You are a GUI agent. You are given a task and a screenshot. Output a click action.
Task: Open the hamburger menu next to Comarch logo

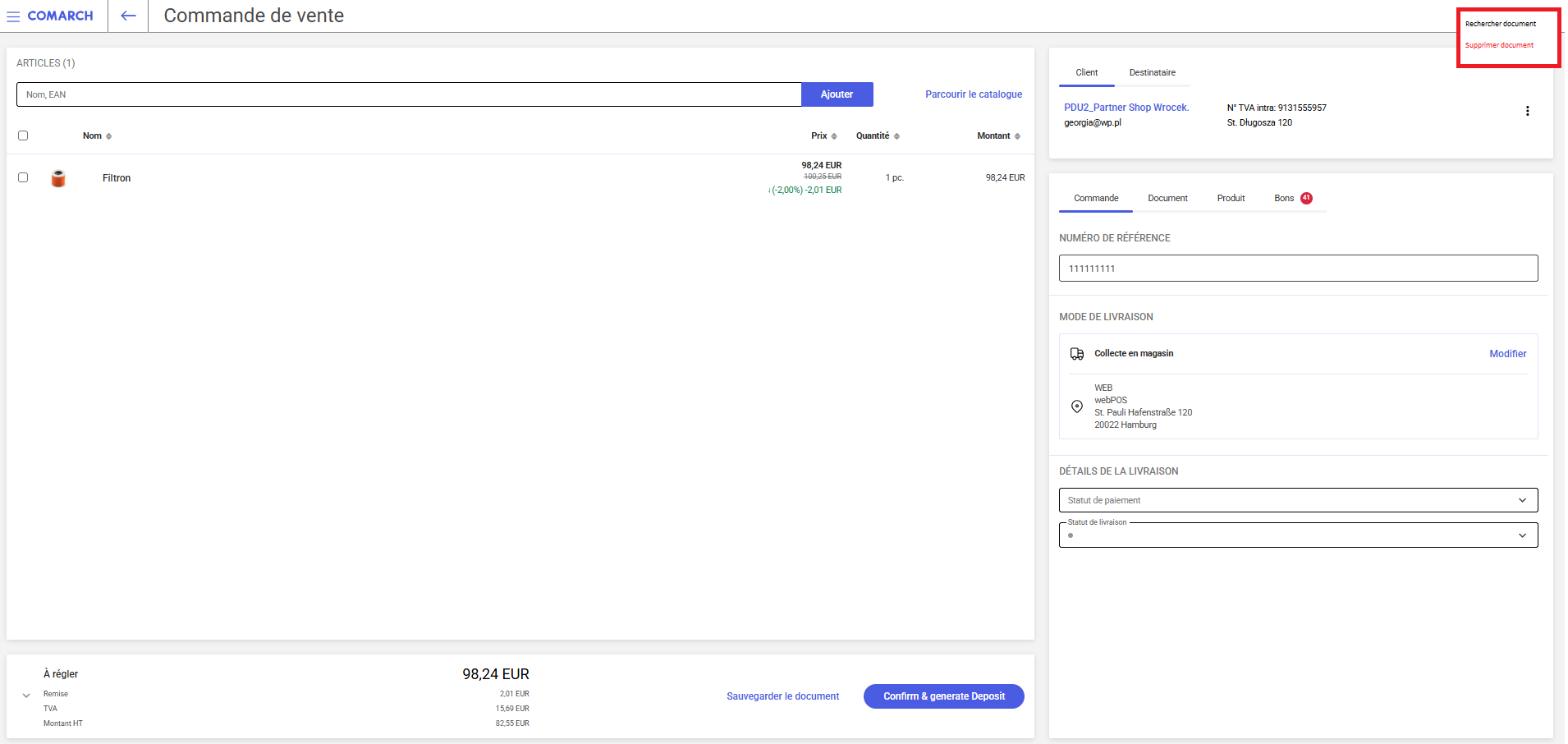click(13, 16)
